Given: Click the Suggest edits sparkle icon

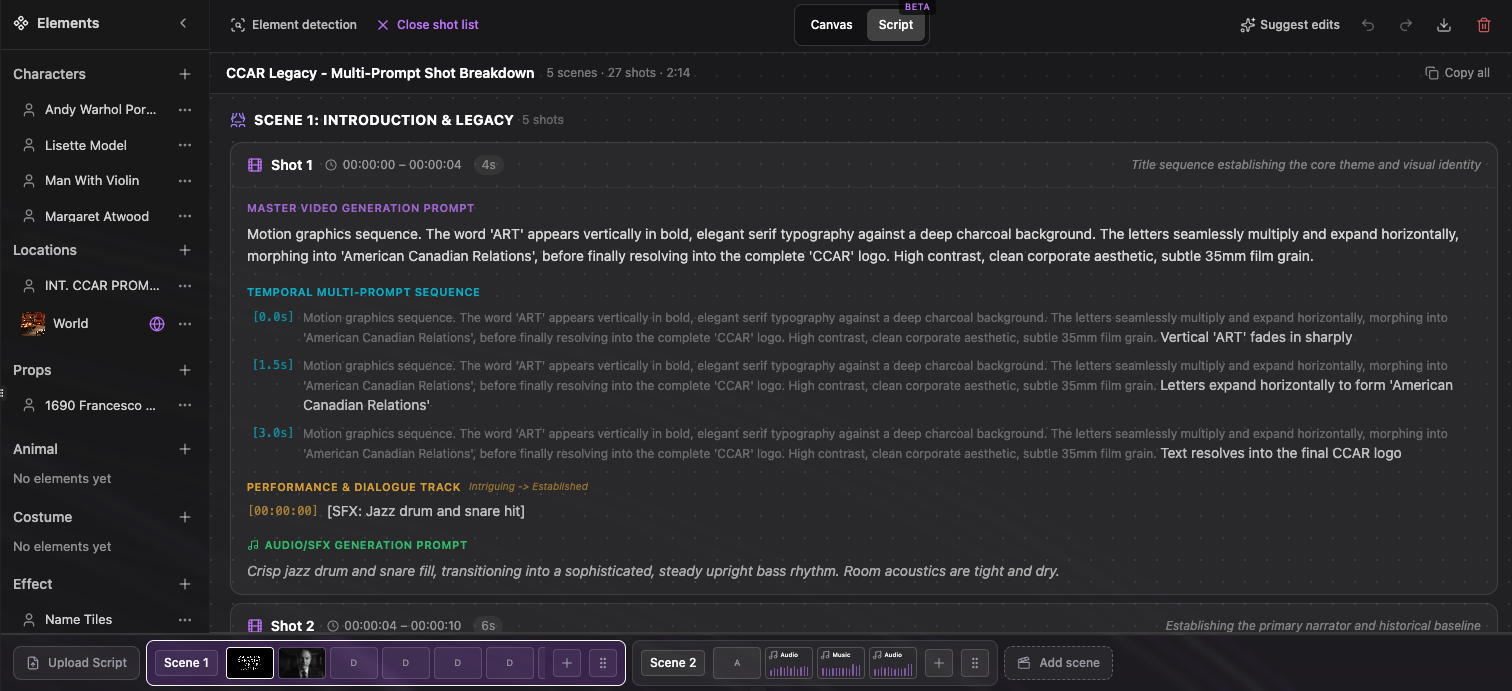Looking at the screenshot, I should click(x=1248, y=24).
